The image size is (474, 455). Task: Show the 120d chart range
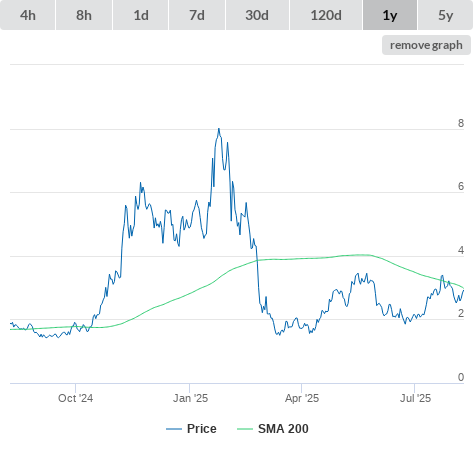tap(326, 15)
